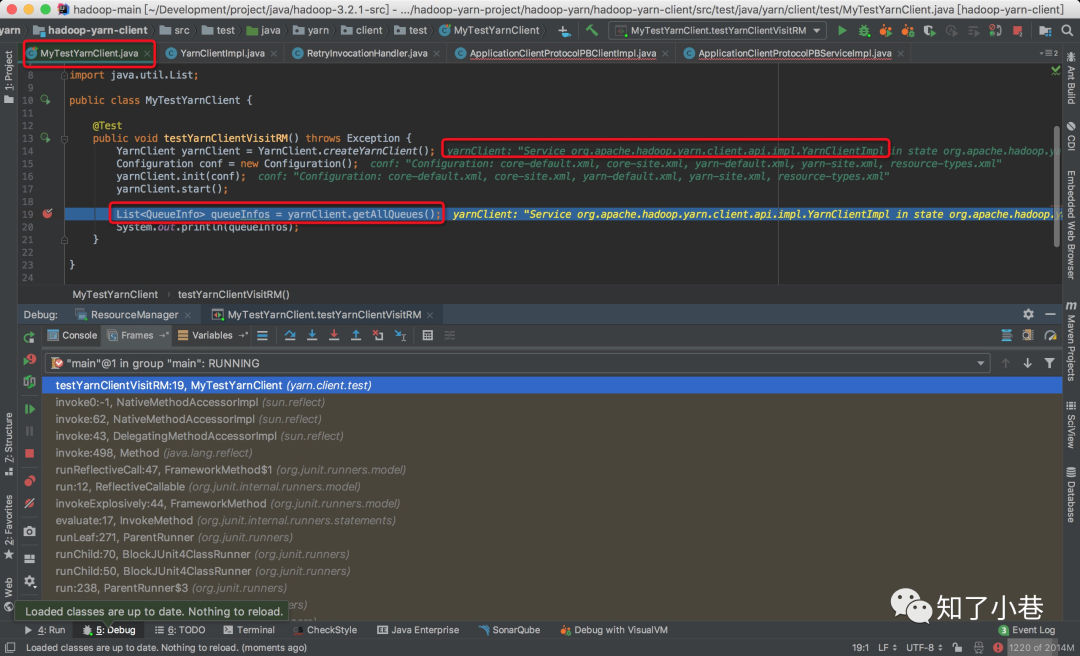
Task: Close the MyTestYarnClient.java editor tab
Action: pos(147,53)
